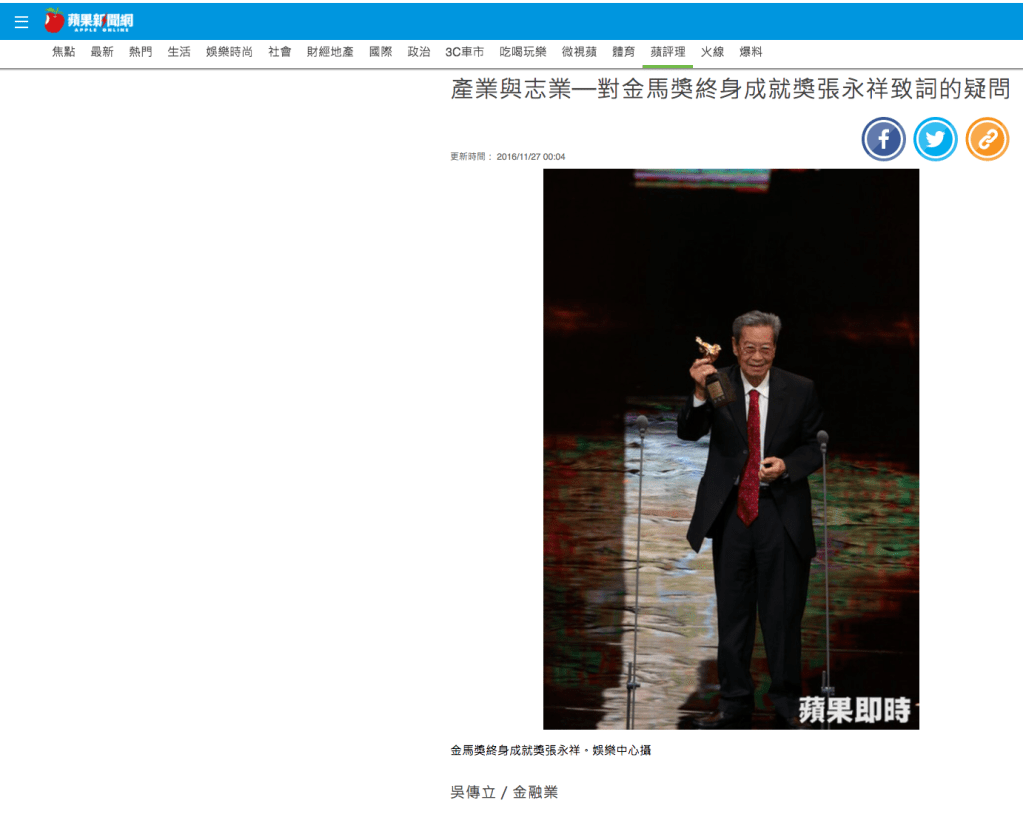Select the 國際 news tab
The width and height of the screenshot is (1023, 820).
[x=381, y=52]
